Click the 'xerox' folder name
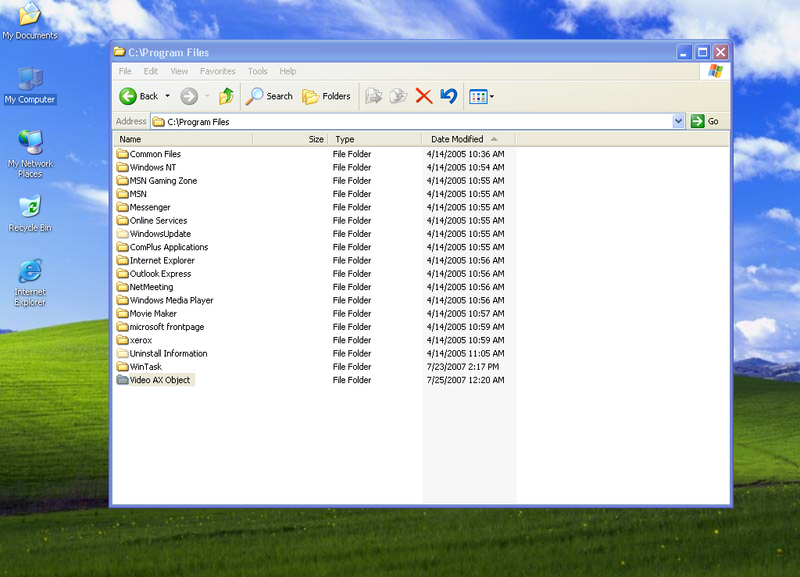 pyautogui.click(x=141, y=340)
